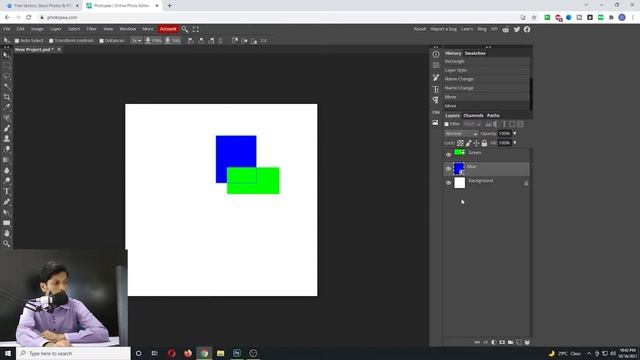Select the Clone Stamp tool
Image resolution: width=640 pixels, height=360 pixels.
7,139
